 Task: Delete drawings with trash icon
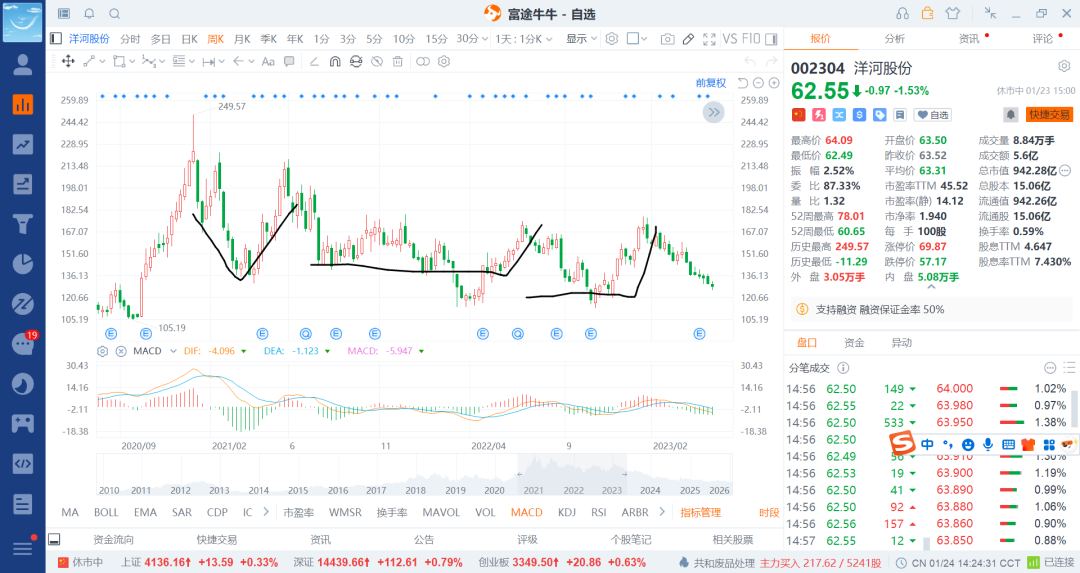pyautogui.click(x=397, y=61)
